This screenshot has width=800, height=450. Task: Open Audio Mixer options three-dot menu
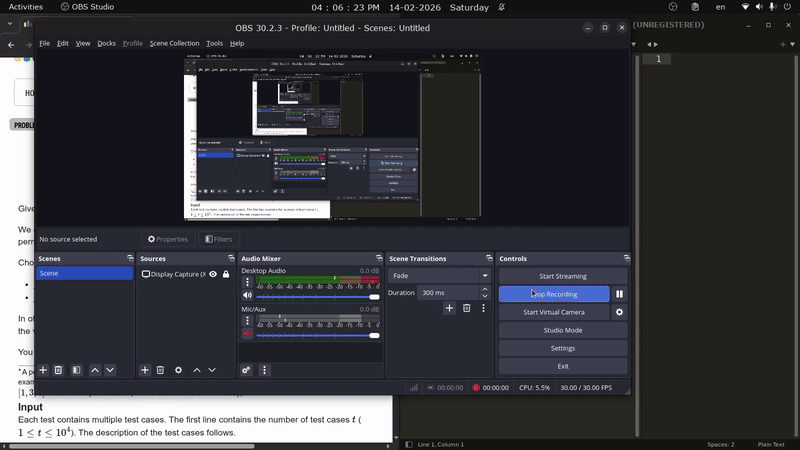[264, 370]
